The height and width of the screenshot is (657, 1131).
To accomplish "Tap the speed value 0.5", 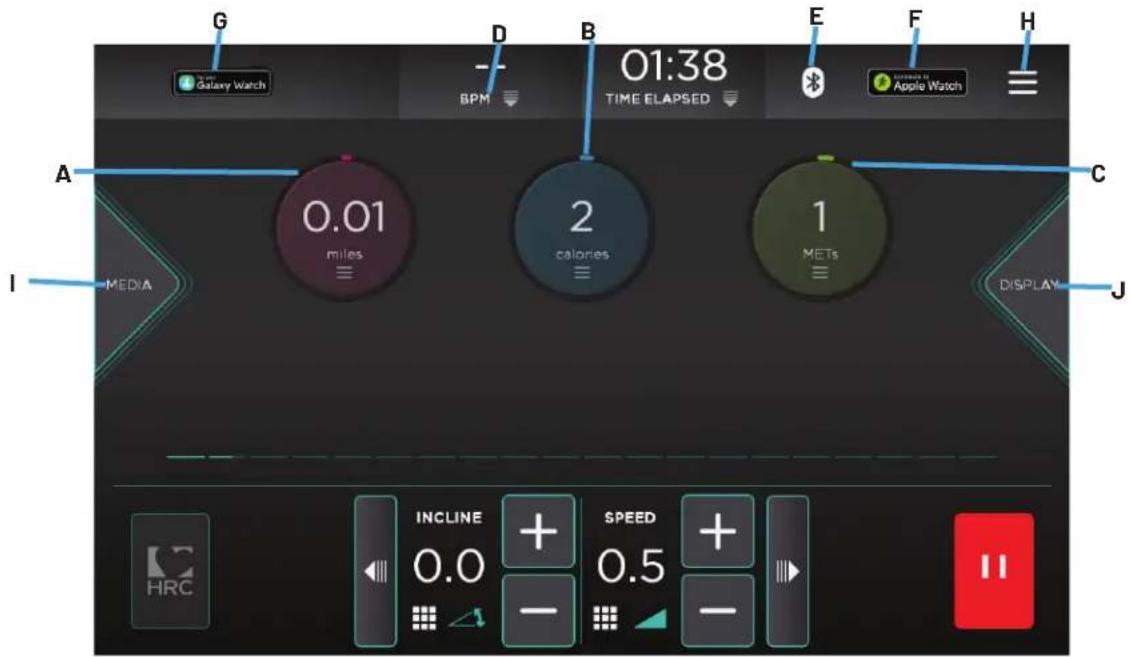I will coord(631,566).
